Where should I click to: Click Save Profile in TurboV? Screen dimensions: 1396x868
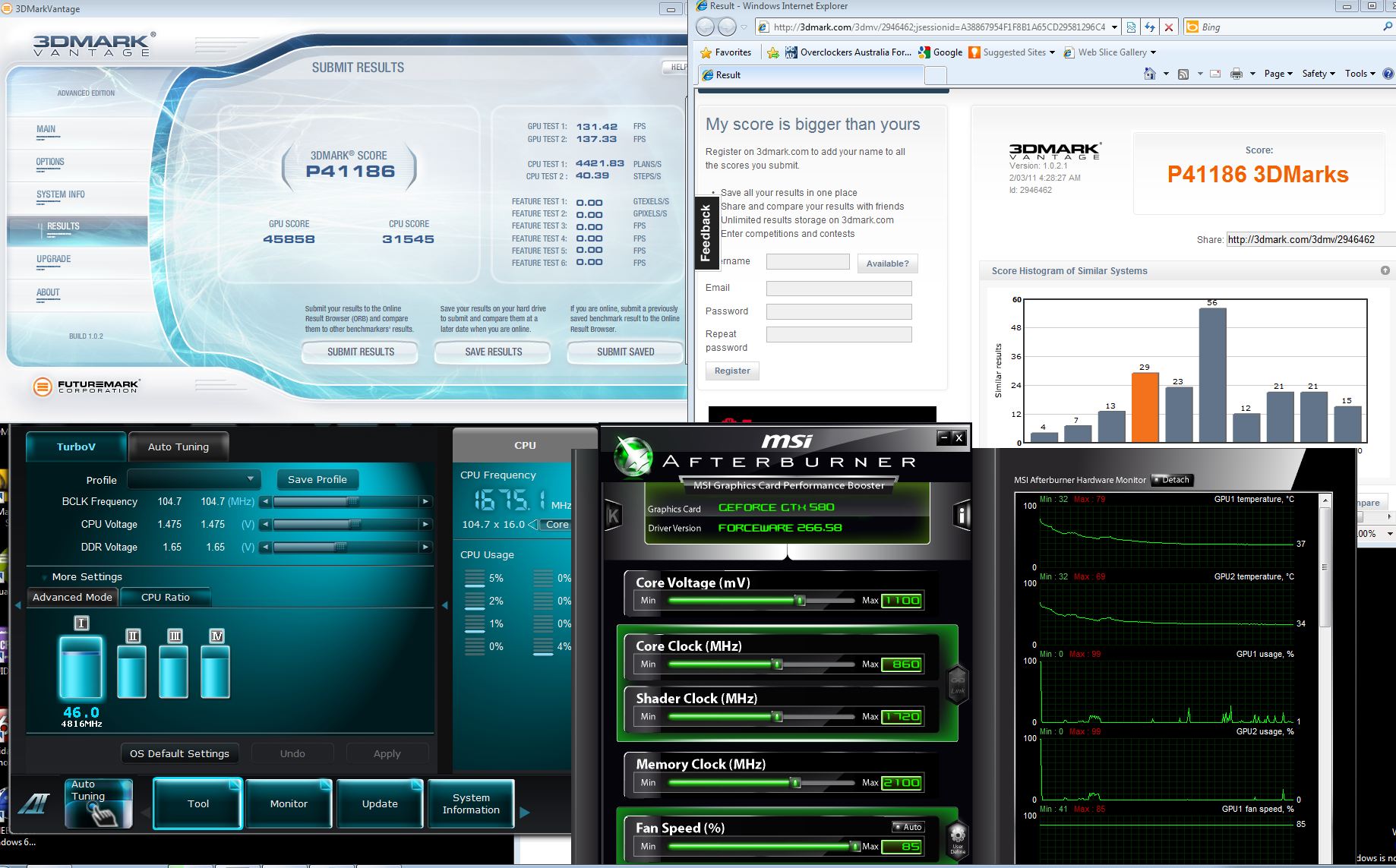click(317, 479)
